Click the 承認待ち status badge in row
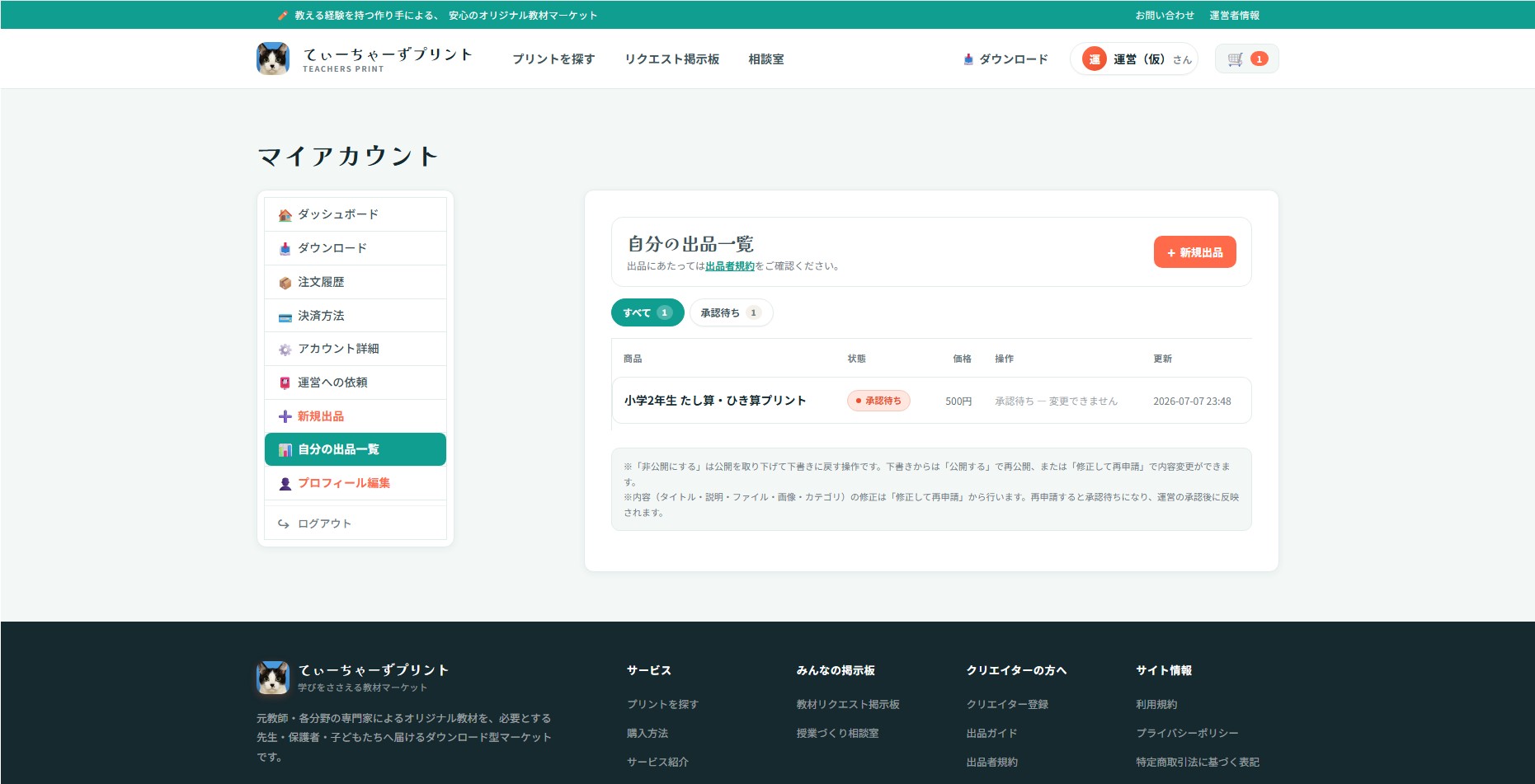 pos(878,401)
